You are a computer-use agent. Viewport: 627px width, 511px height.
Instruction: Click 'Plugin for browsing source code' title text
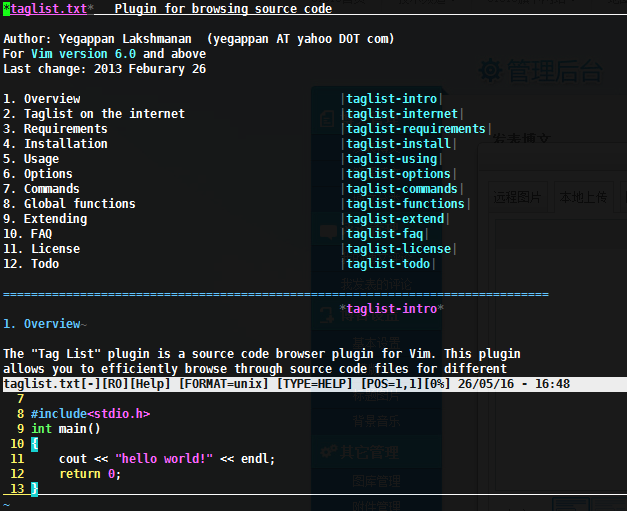point(224,9)
